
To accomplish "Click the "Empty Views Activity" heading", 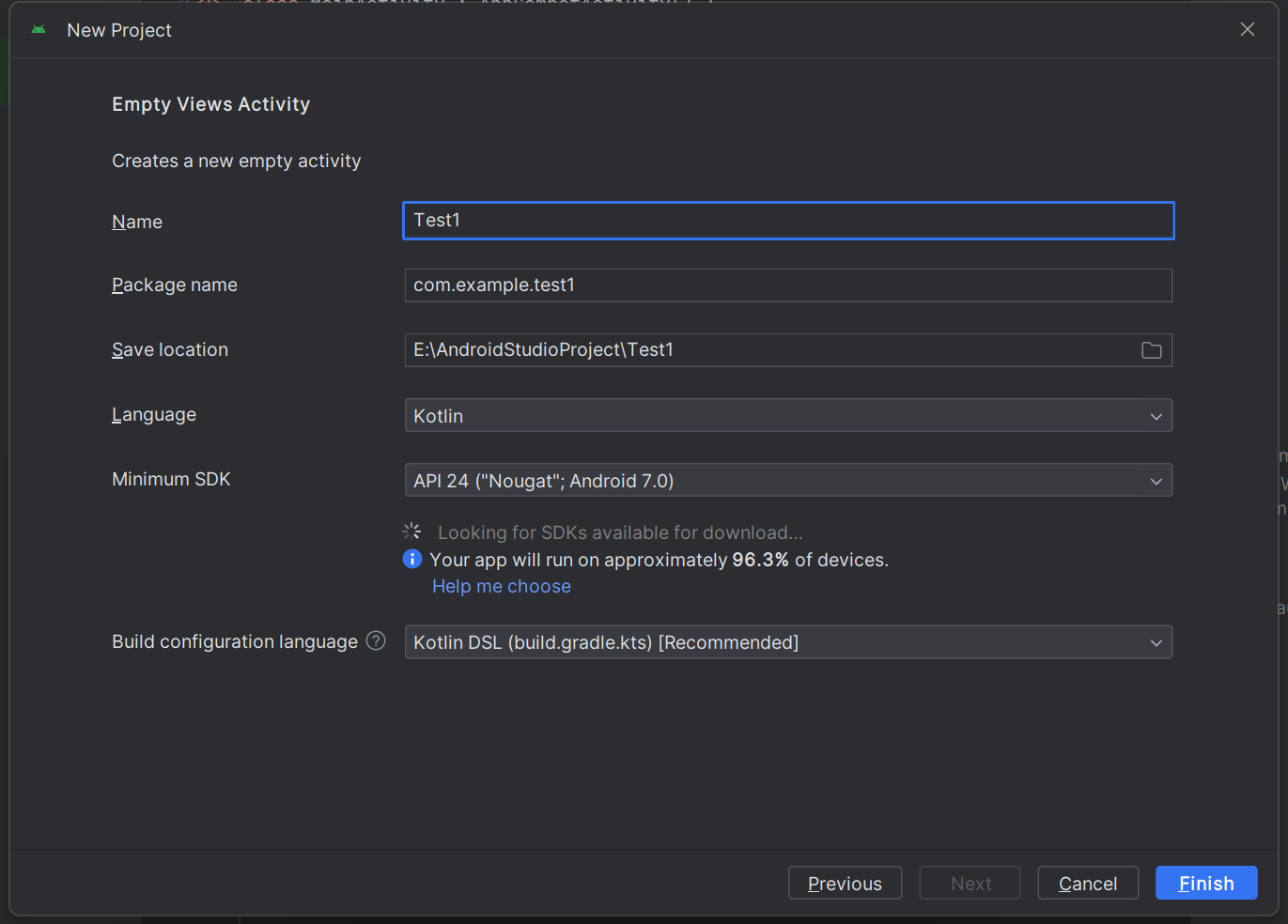I will [211, 104].
